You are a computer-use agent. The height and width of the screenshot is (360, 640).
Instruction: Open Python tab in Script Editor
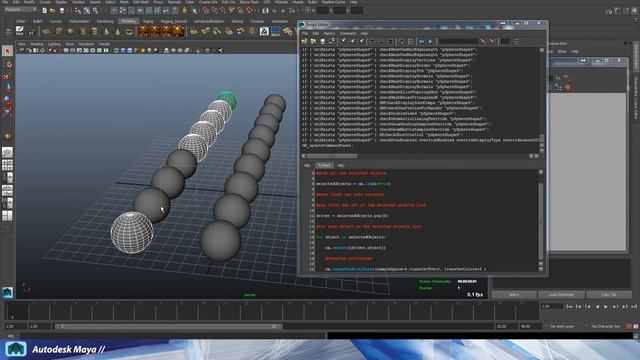(324, 165)
